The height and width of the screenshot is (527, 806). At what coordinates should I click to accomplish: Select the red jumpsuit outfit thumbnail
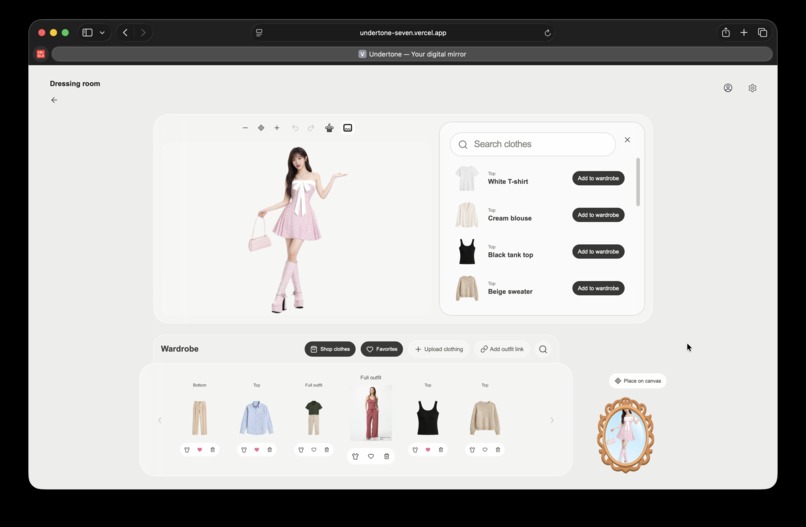point(371,413)
